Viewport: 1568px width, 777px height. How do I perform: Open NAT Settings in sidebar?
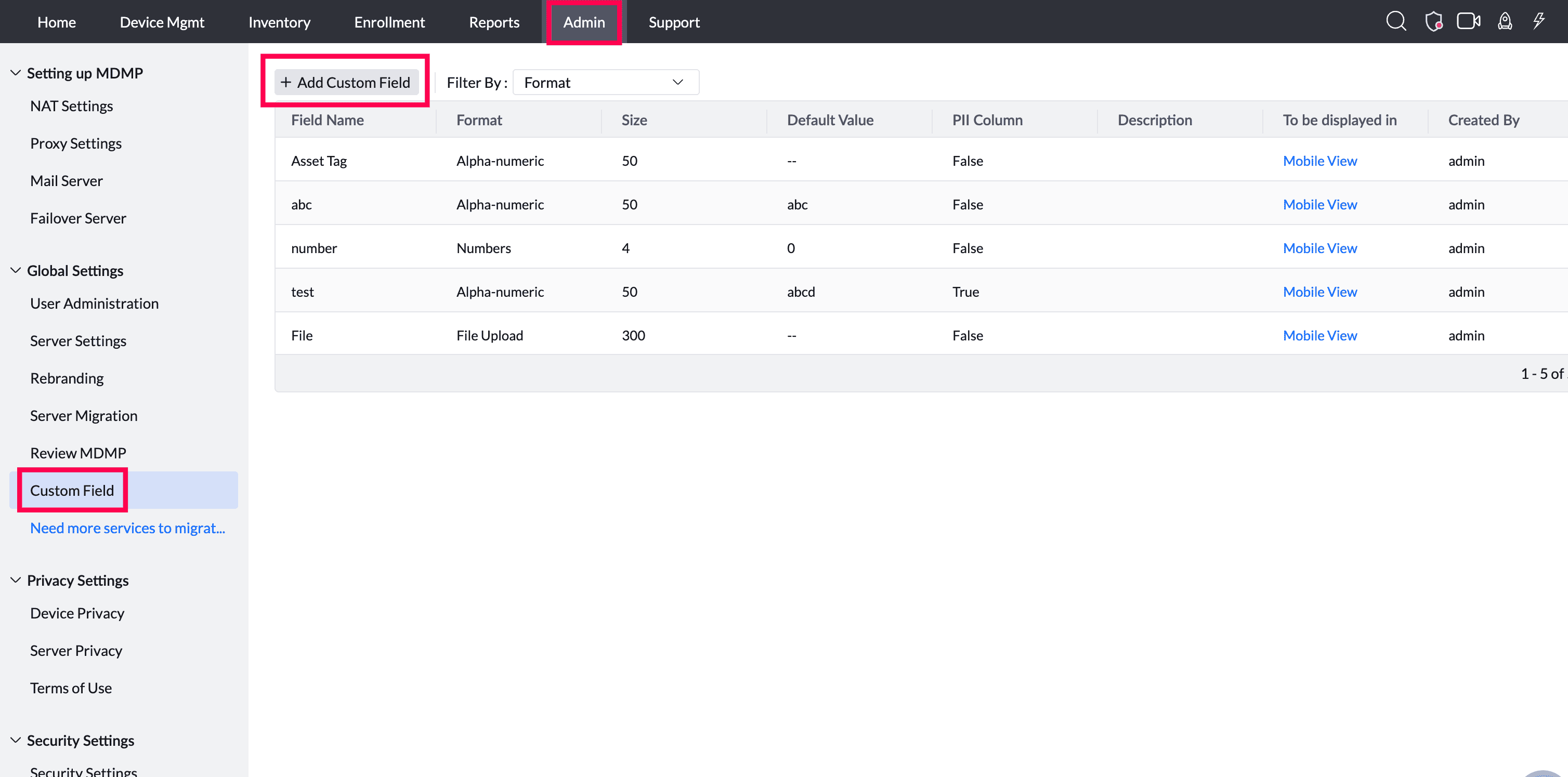click(x=71, y=106)
